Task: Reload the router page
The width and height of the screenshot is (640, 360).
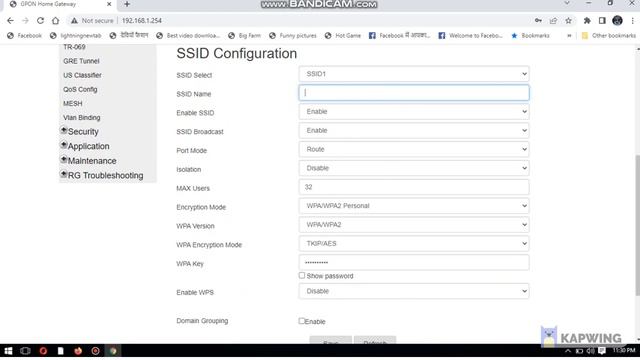Action: point(40,20)
